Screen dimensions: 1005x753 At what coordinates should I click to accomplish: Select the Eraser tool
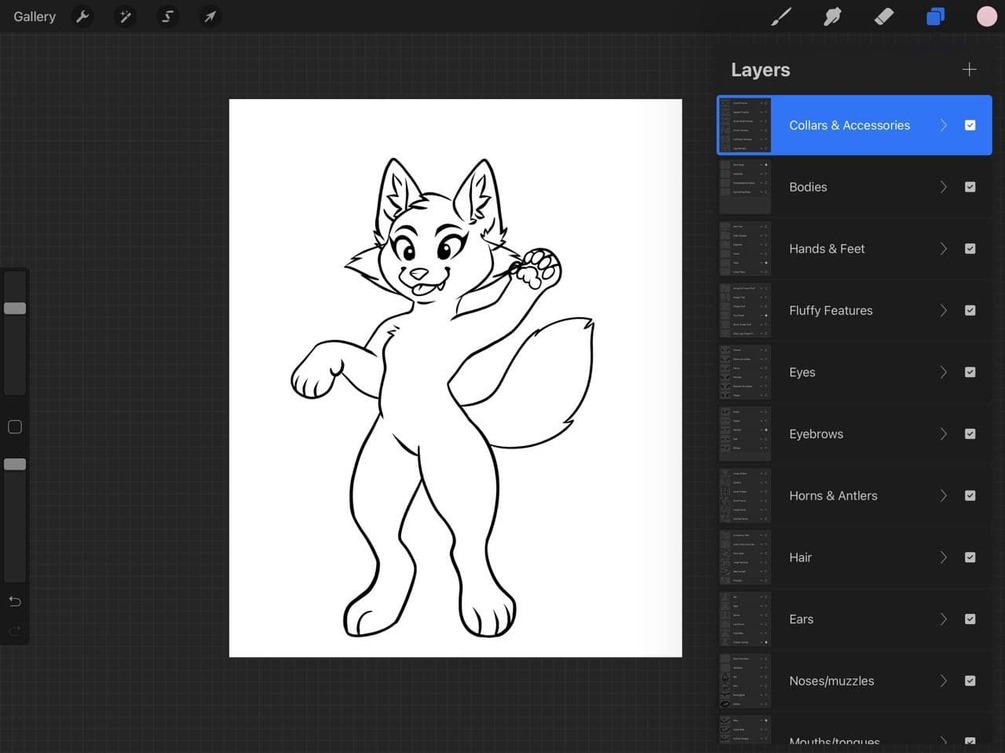pos(884,17)
